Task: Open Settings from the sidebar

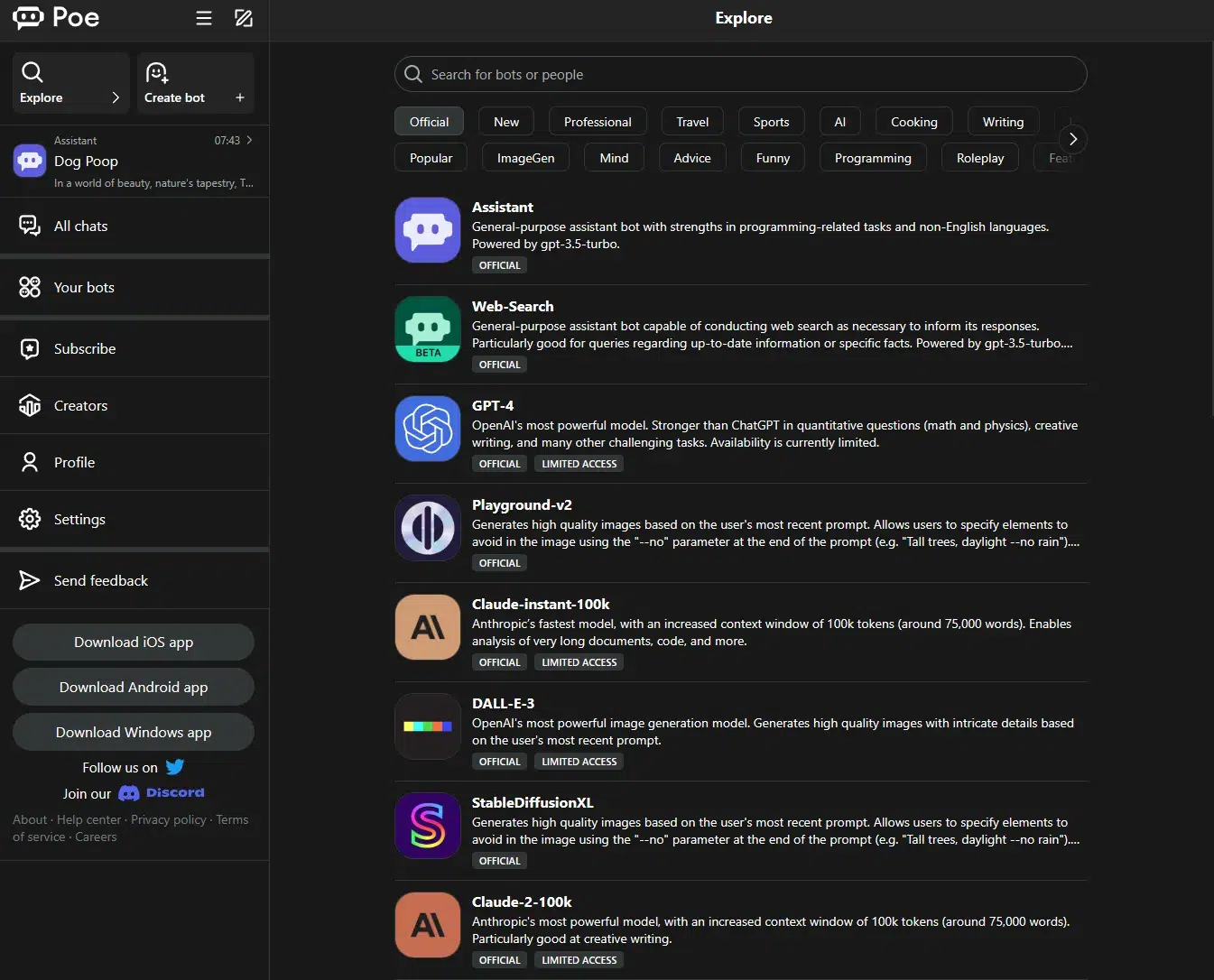Action: (x=79, y=519)
